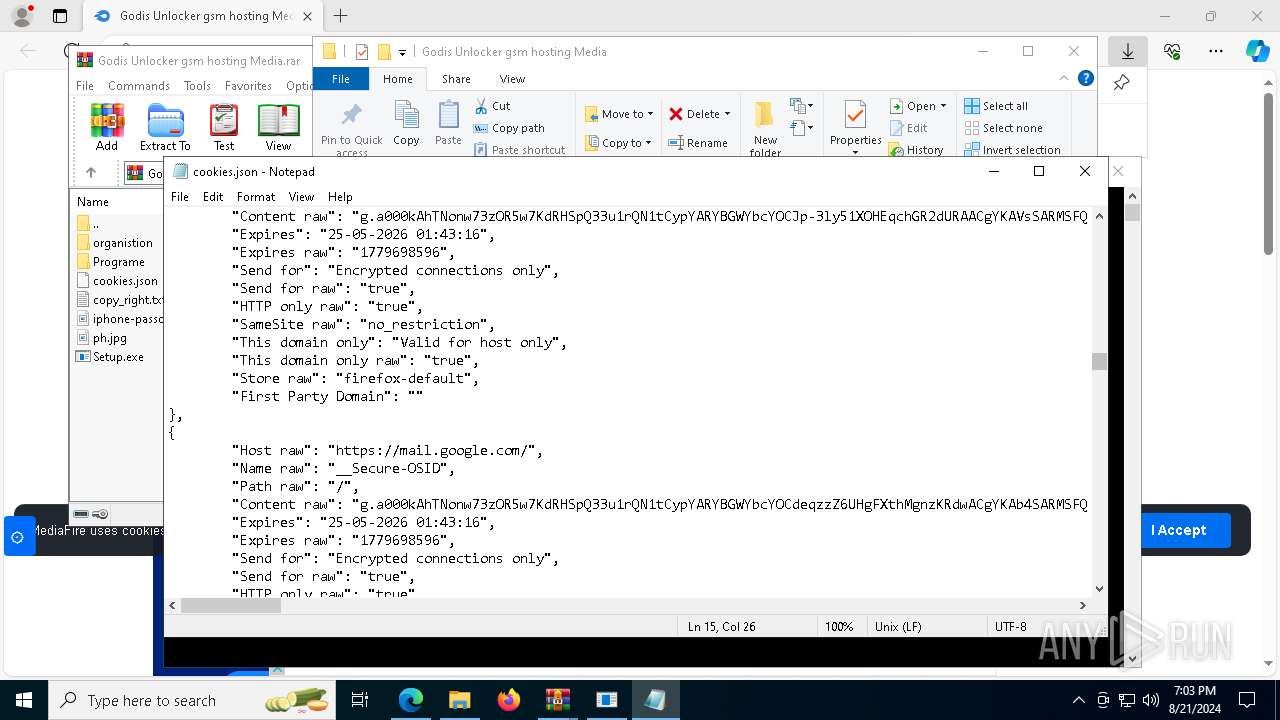1280x720 pixels.
Task: Click Paste shortcut in Explorer ribbon
Action: 519,150
